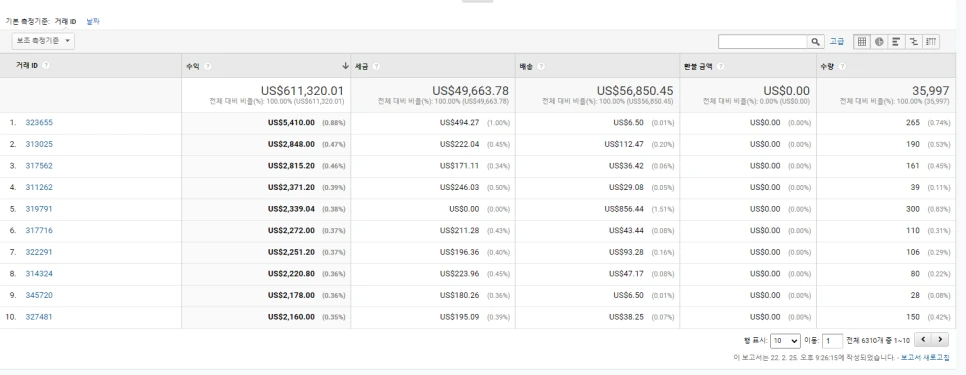The width and height of the screenshot is (966, 375).
Task: Click tax value US$246.03
Action: (460, 187)
